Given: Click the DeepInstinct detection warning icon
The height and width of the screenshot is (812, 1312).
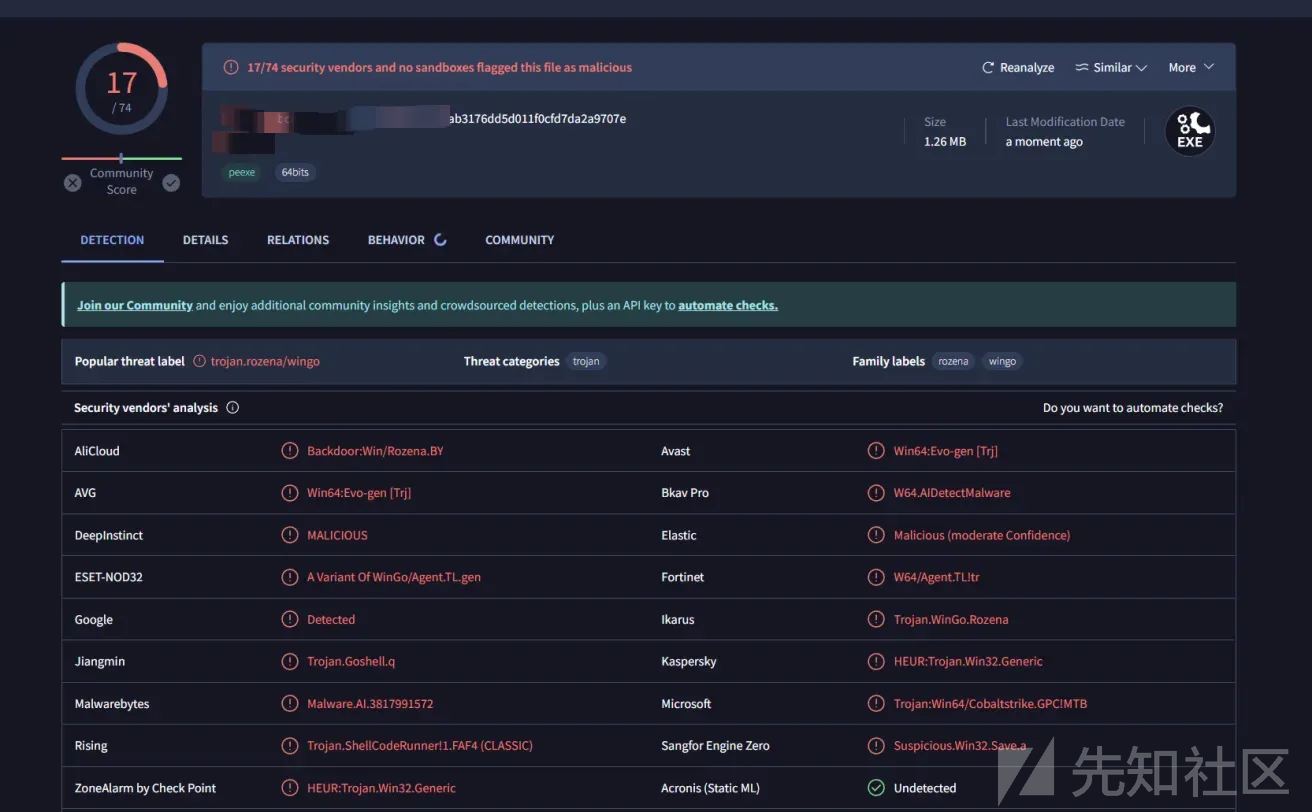Looking at the screenshot, I should tap(290, 535).
